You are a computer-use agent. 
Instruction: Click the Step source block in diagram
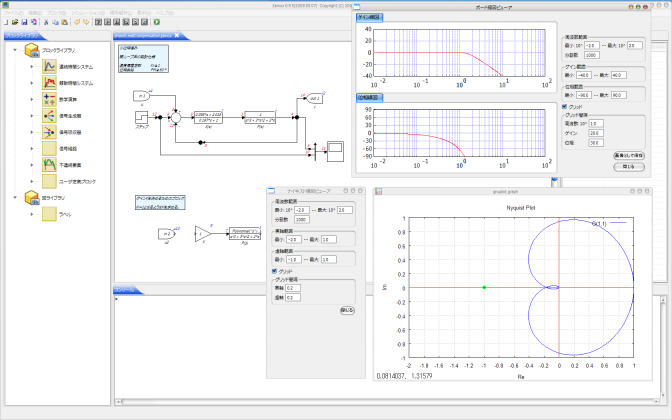pos(142,119)
